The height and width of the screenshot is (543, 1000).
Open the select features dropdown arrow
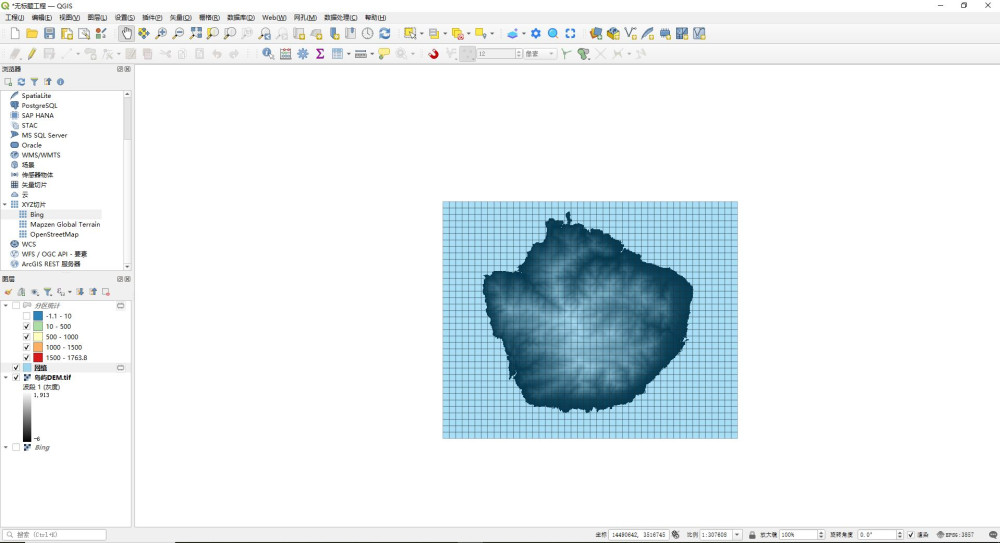point(422,34)
